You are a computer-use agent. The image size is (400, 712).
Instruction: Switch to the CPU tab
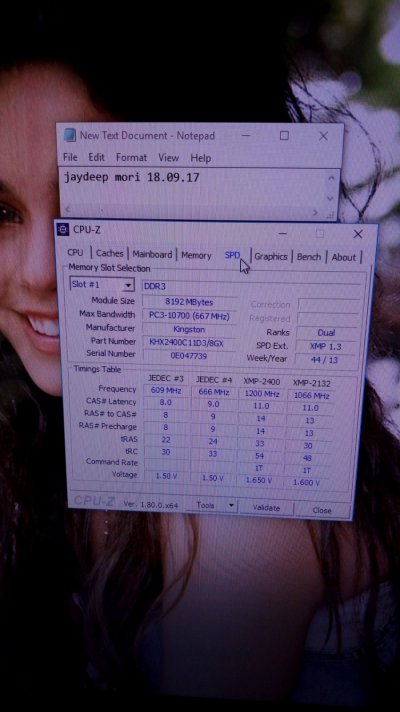click(75, 252)
